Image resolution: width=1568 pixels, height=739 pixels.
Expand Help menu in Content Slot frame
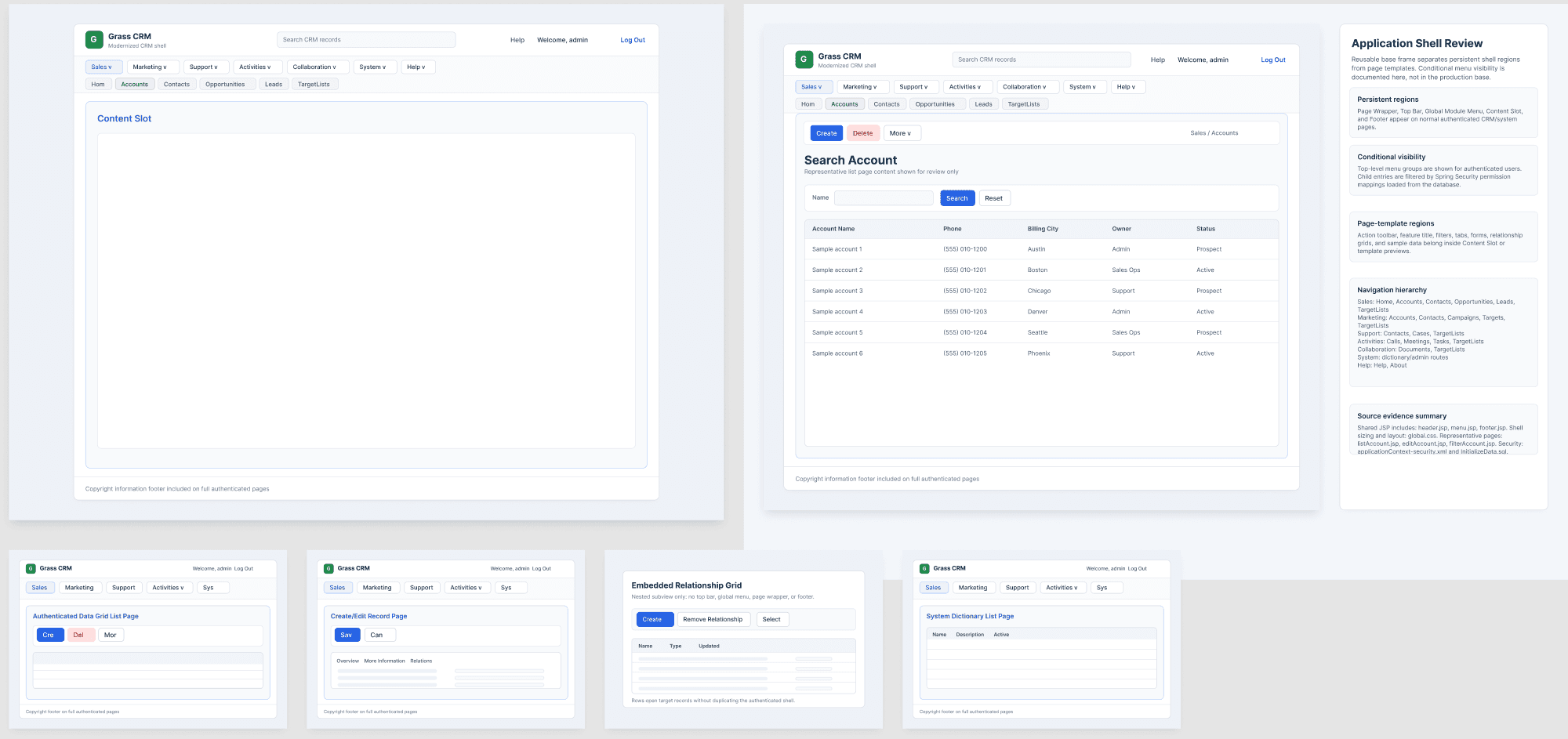[418, 67]
